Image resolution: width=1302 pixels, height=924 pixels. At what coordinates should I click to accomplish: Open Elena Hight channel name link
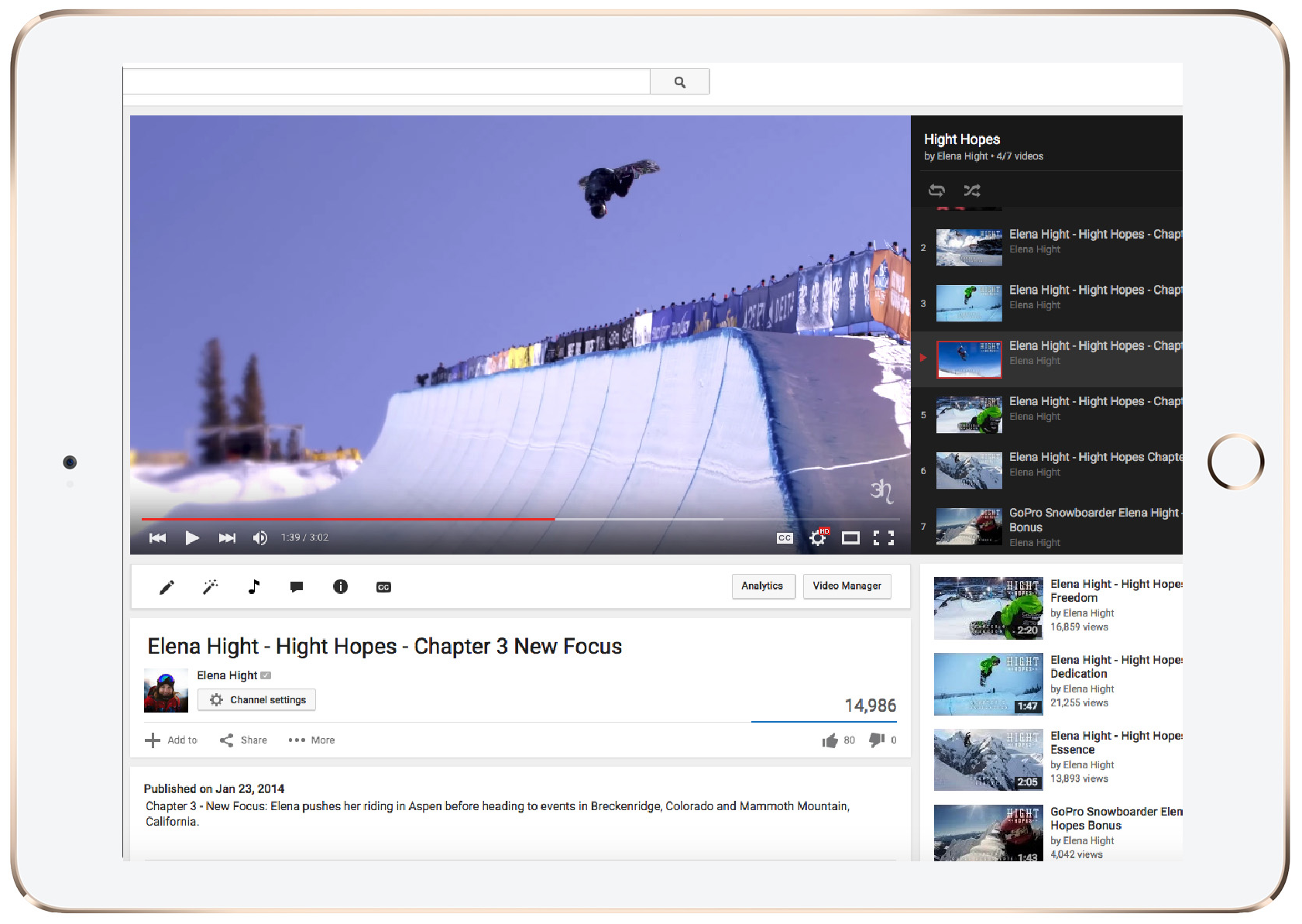(x=227, y=675)
